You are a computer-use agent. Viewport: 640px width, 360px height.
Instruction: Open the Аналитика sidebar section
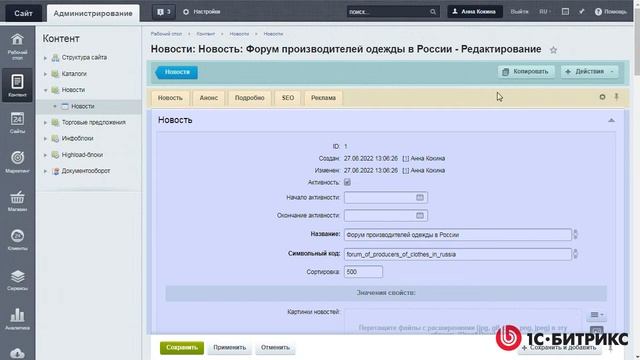point(17,319)
